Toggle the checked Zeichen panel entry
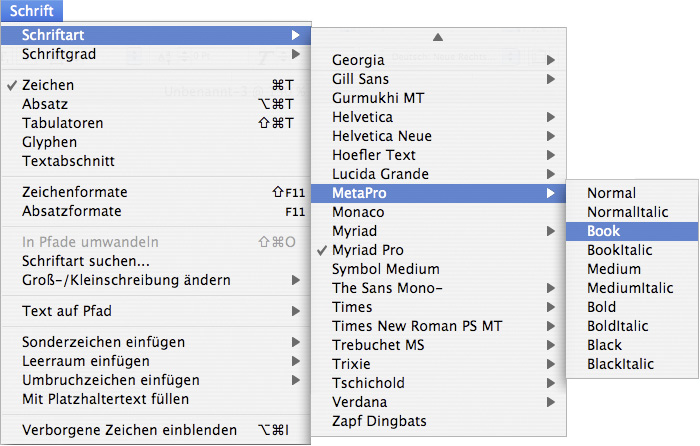 point(156,85)
